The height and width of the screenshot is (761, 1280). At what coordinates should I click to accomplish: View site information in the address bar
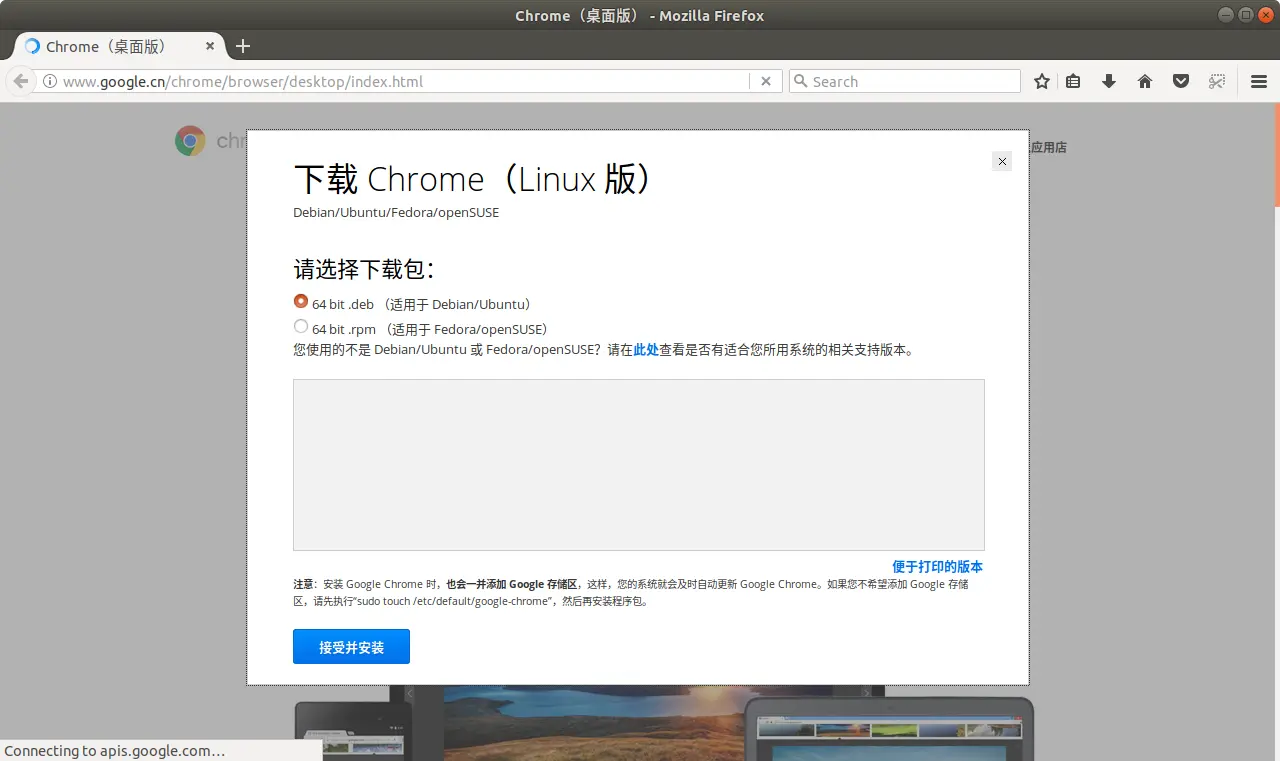pyautogui.click(x=49, y=81)
